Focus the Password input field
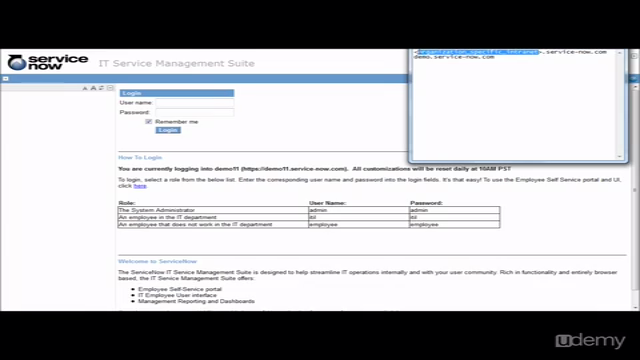This screenshot has height=360, width=640. (x=195, y=112)
